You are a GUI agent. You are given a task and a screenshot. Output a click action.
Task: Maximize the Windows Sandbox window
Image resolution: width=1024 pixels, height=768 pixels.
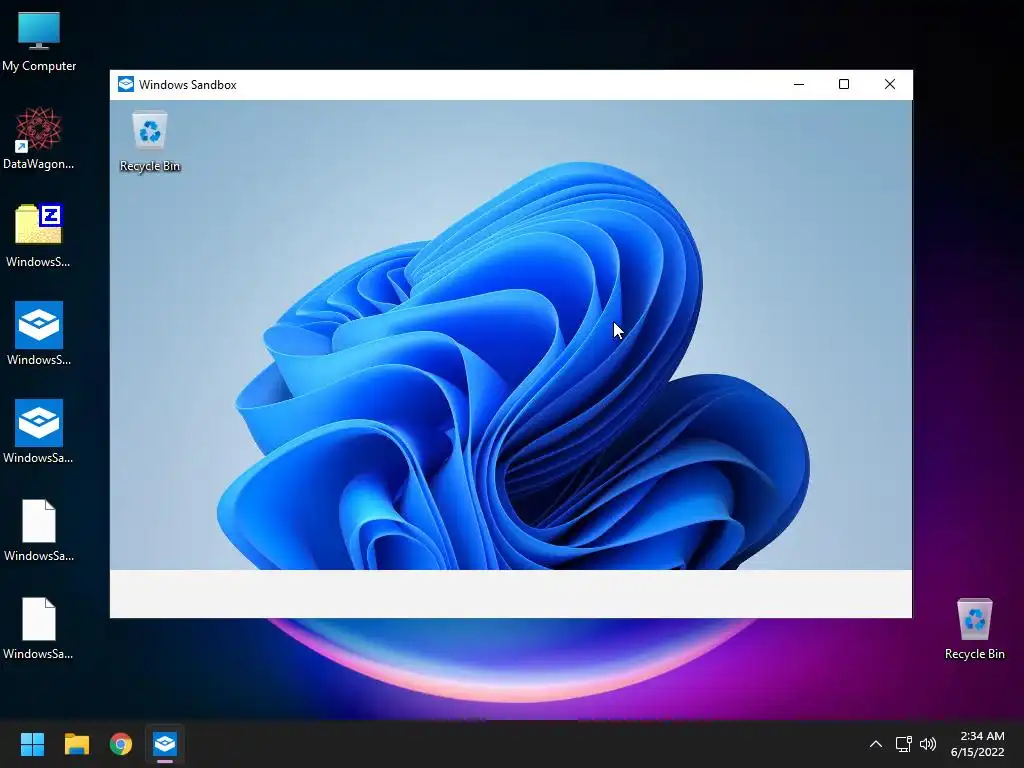click(844, 84)
